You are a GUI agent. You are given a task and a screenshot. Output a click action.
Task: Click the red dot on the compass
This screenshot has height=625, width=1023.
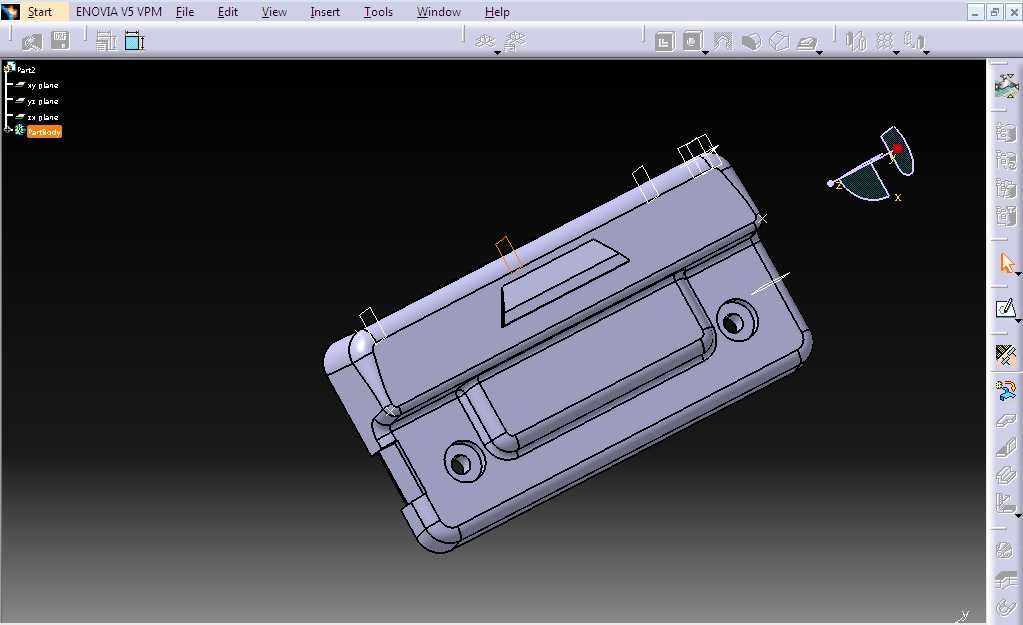[898, 149]
